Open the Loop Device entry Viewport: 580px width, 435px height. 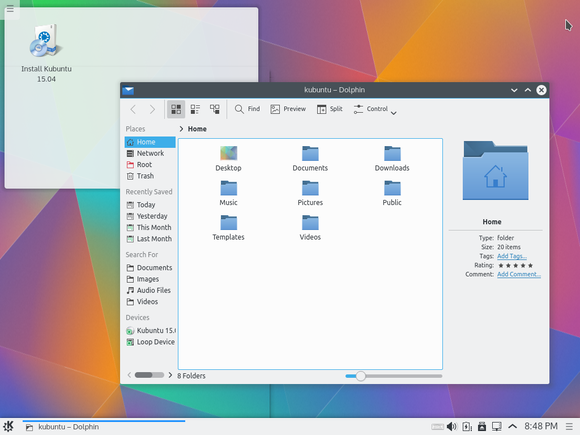tap(150, 342)
